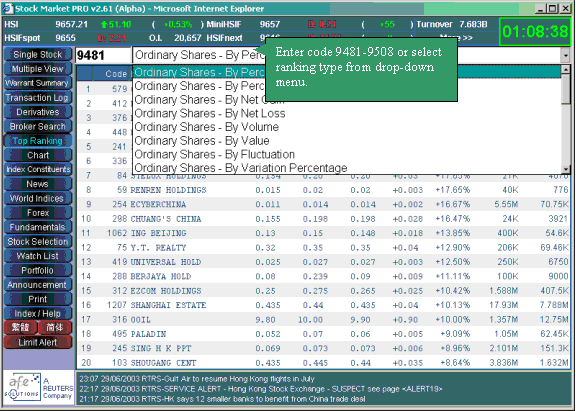The image size is (576, 411).
Task: Click the stock code input field 9481
Action: coord(103,55)
